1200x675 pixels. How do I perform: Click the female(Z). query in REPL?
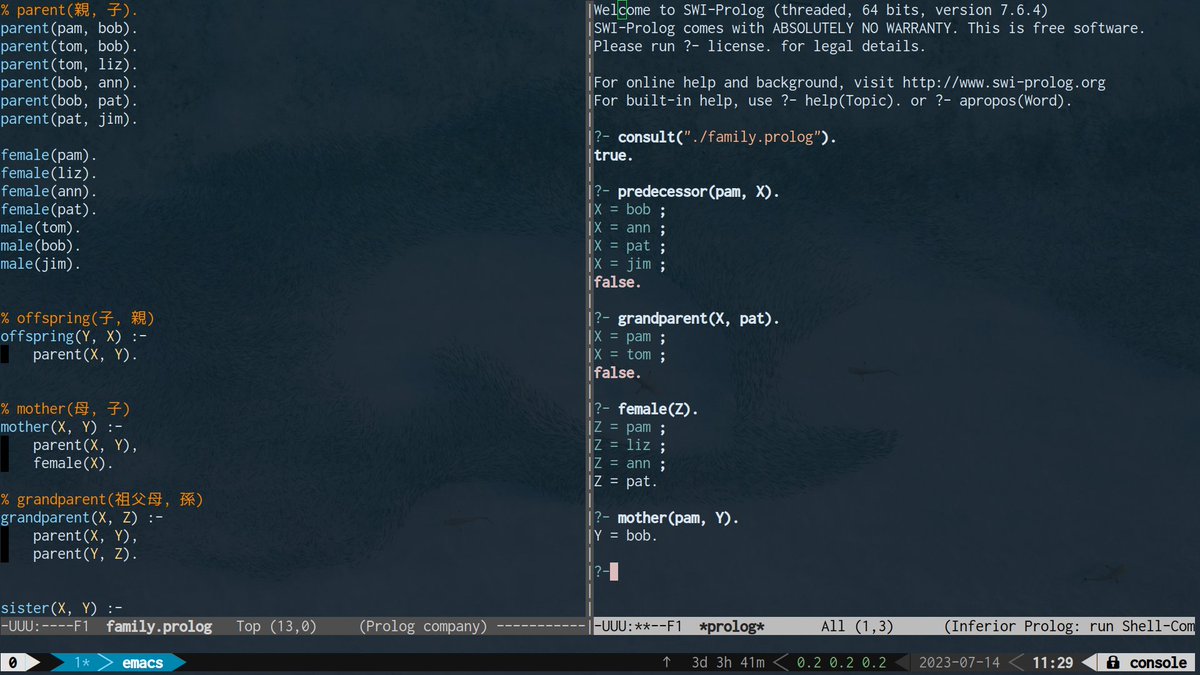click(658, 409)
